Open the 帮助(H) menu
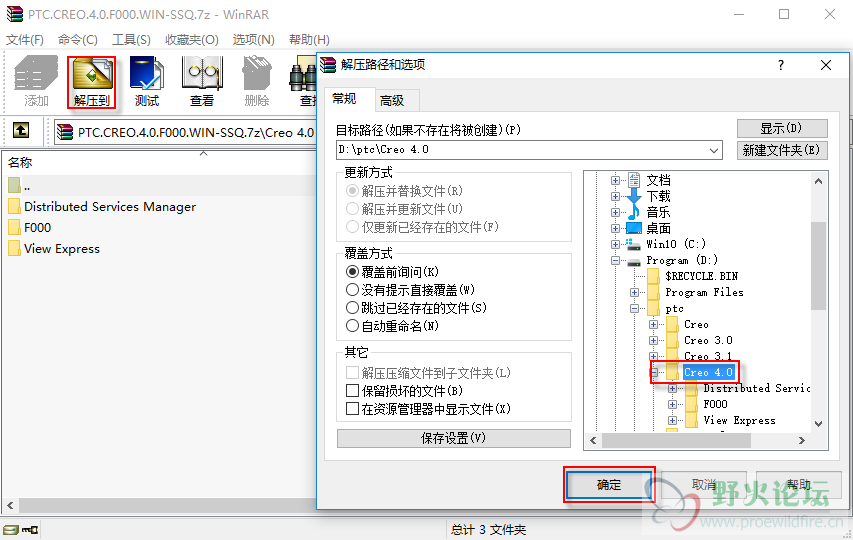 click(x=309, y=40)
